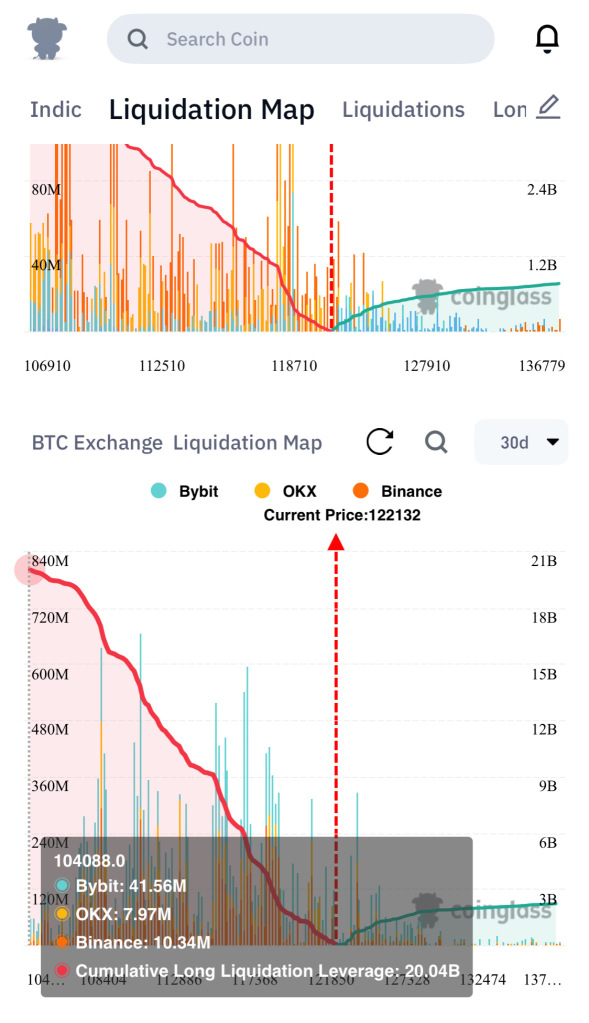Open the notifications bell
589x1023 pixels.
[547, 39]
